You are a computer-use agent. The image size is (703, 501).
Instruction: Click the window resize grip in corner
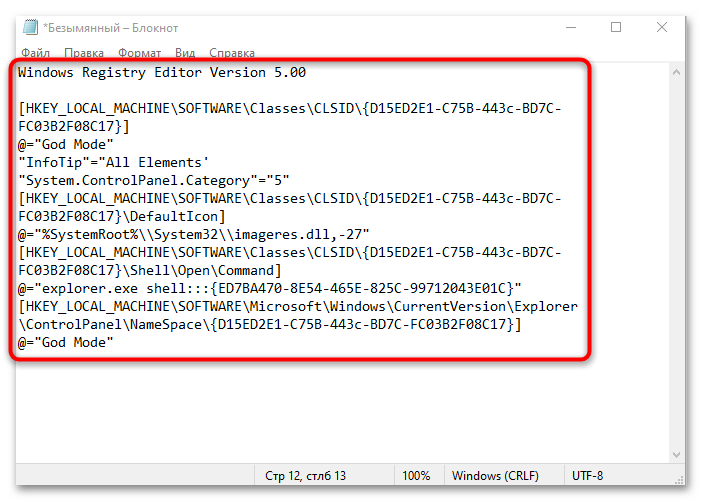point(679,479)
